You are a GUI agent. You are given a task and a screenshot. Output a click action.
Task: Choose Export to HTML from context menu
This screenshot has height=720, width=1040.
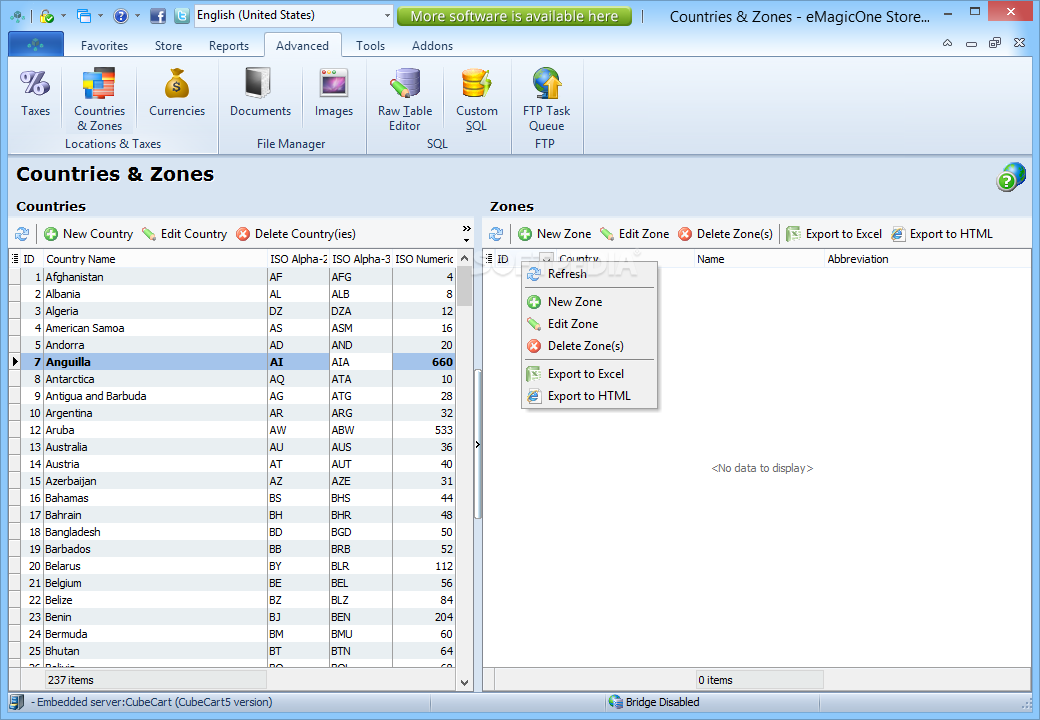(x=589, y=396)
